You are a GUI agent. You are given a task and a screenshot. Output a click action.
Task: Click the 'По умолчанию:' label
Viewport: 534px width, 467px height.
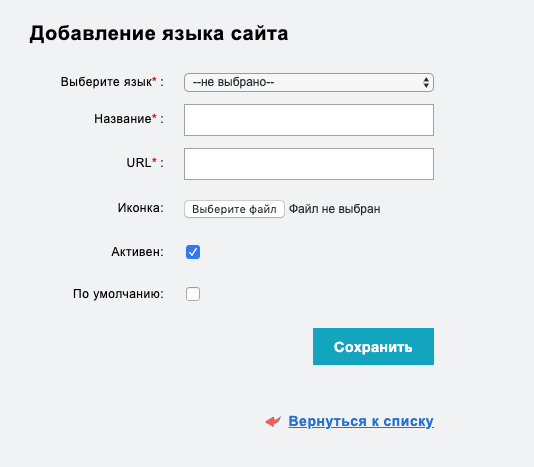click(118, 294)
